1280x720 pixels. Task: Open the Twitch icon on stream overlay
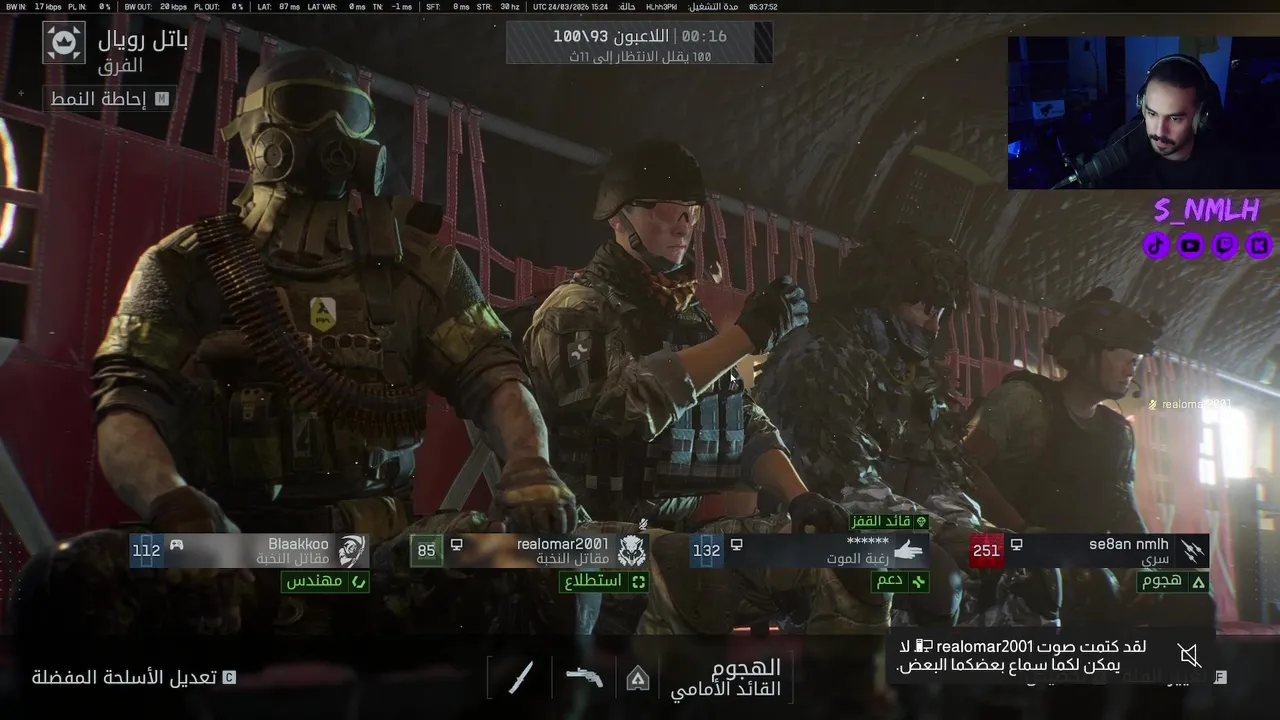tap(1224, 244)
